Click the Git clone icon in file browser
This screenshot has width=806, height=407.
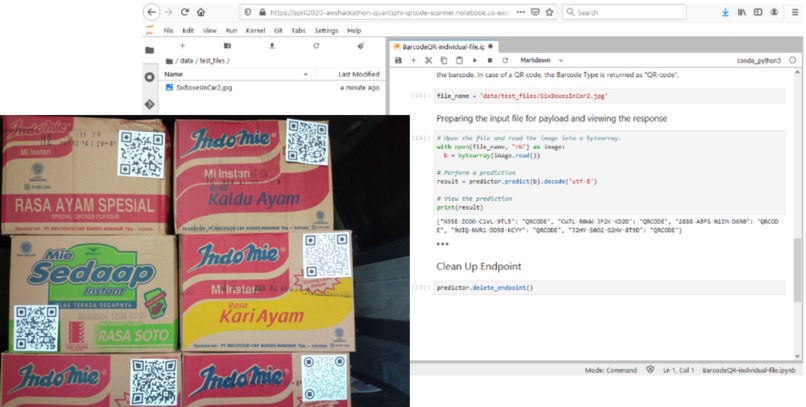(361, 46)
